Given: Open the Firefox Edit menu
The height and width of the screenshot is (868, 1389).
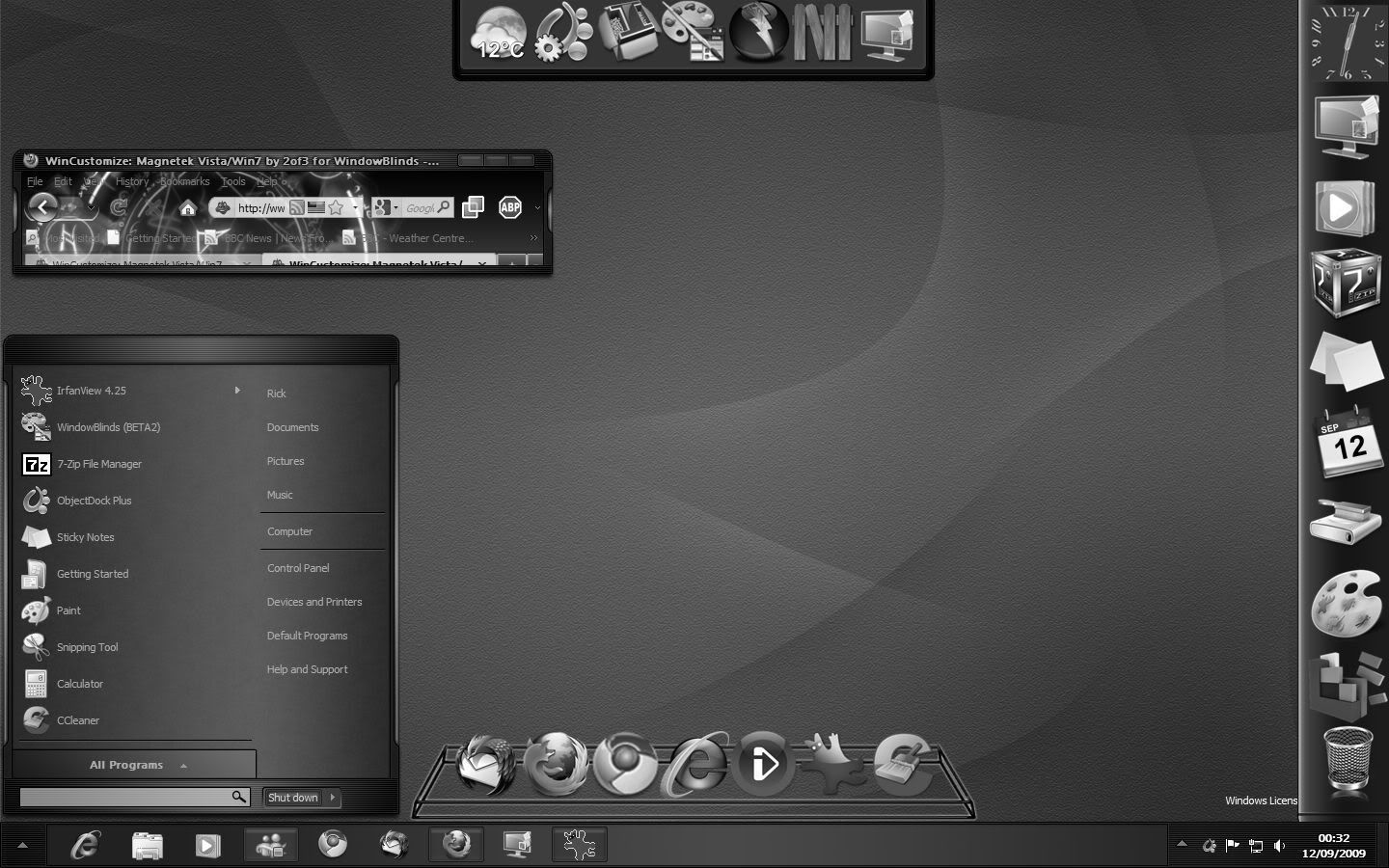Looking at the screenshot, I should [63, 181].
